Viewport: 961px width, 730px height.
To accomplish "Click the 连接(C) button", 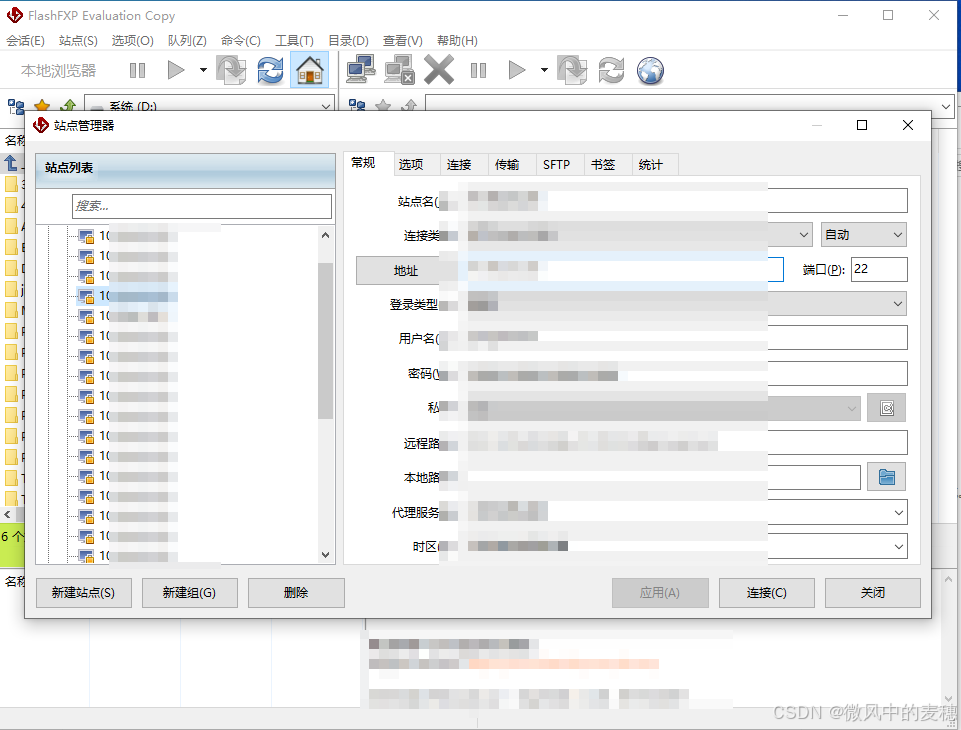I will [x=766, y=593].
